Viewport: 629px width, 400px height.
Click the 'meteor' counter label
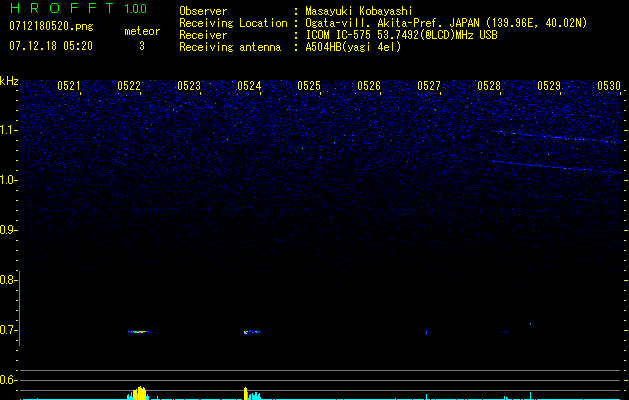pyautogui.click(x=142, y=31)
